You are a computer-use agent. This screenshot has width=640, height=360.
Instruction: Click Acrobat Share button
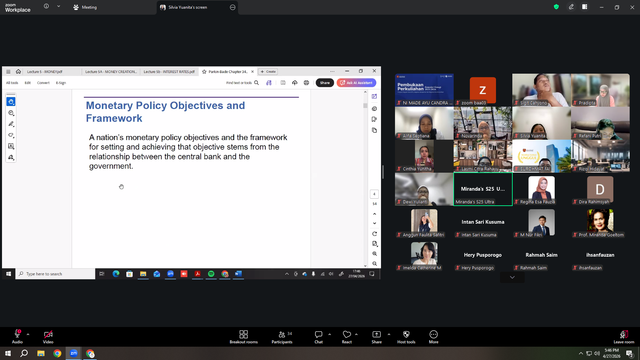pyautogui.click(x=325, y=83)
